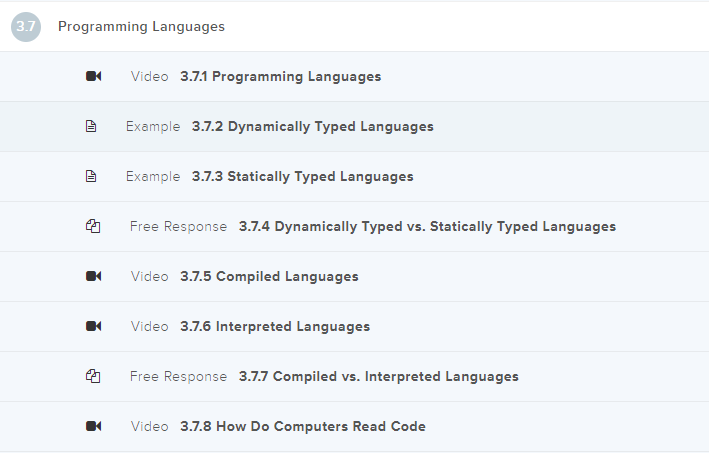Open 3.7.2 Dynamically Typed Languages example
The width and height of the screenshot is (709, 453).
click(312, 127)
